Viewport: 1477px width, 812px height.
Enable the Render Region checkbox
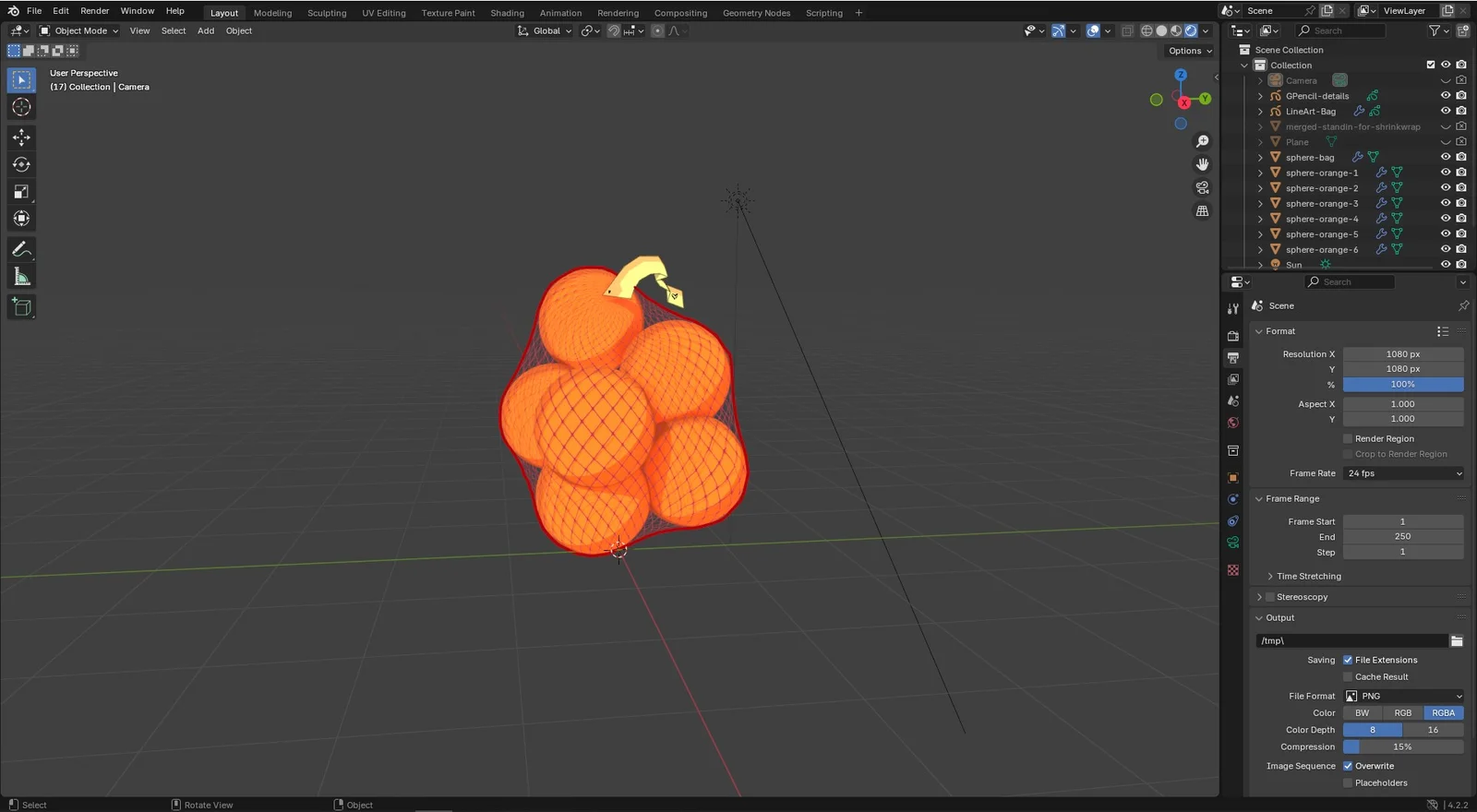pyautogui.click(x=1348, y=439)
